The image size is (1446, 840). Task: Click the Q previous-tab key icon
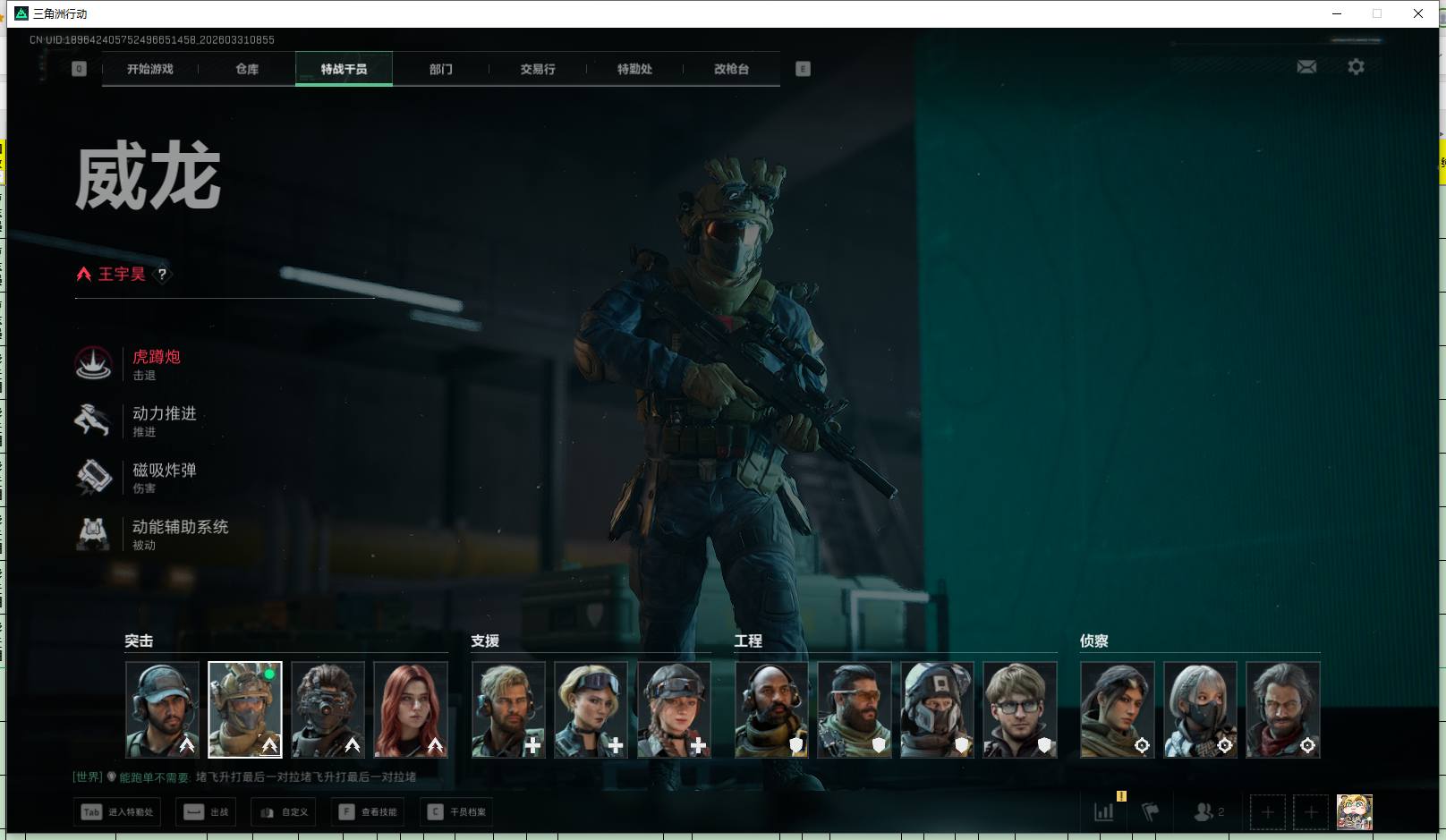[79, 69]
